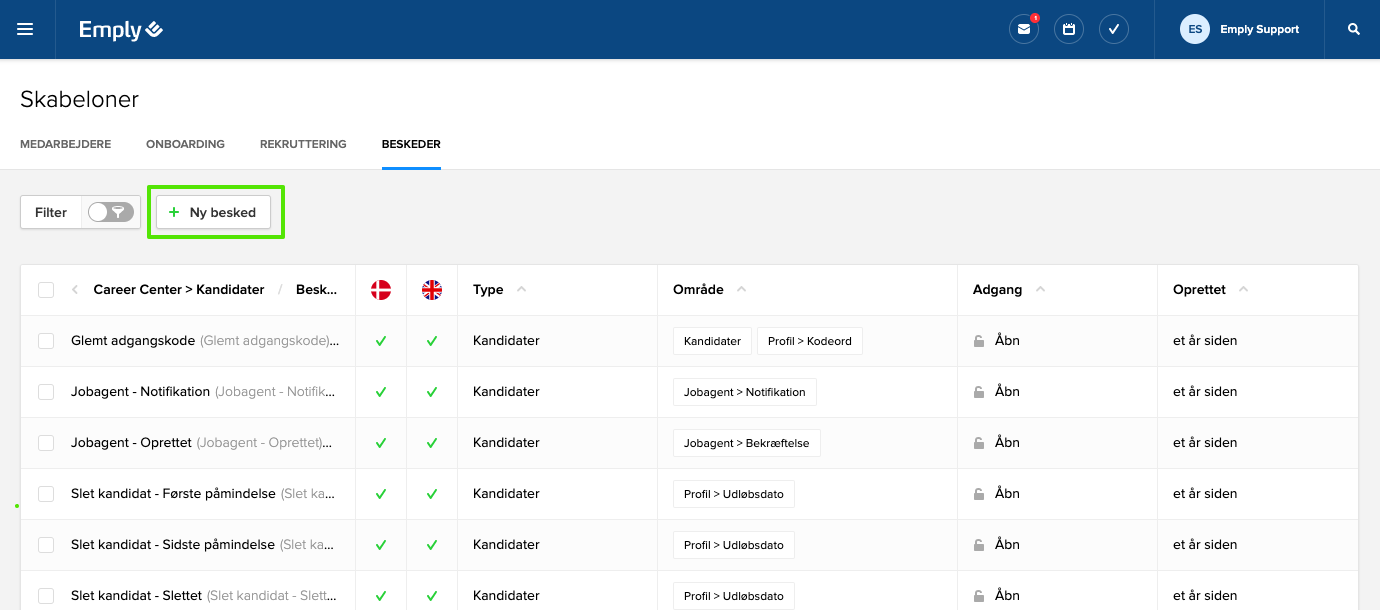Click the Emply logo
Viewport: 1380px width, 610px height.
tap(121, 30)
